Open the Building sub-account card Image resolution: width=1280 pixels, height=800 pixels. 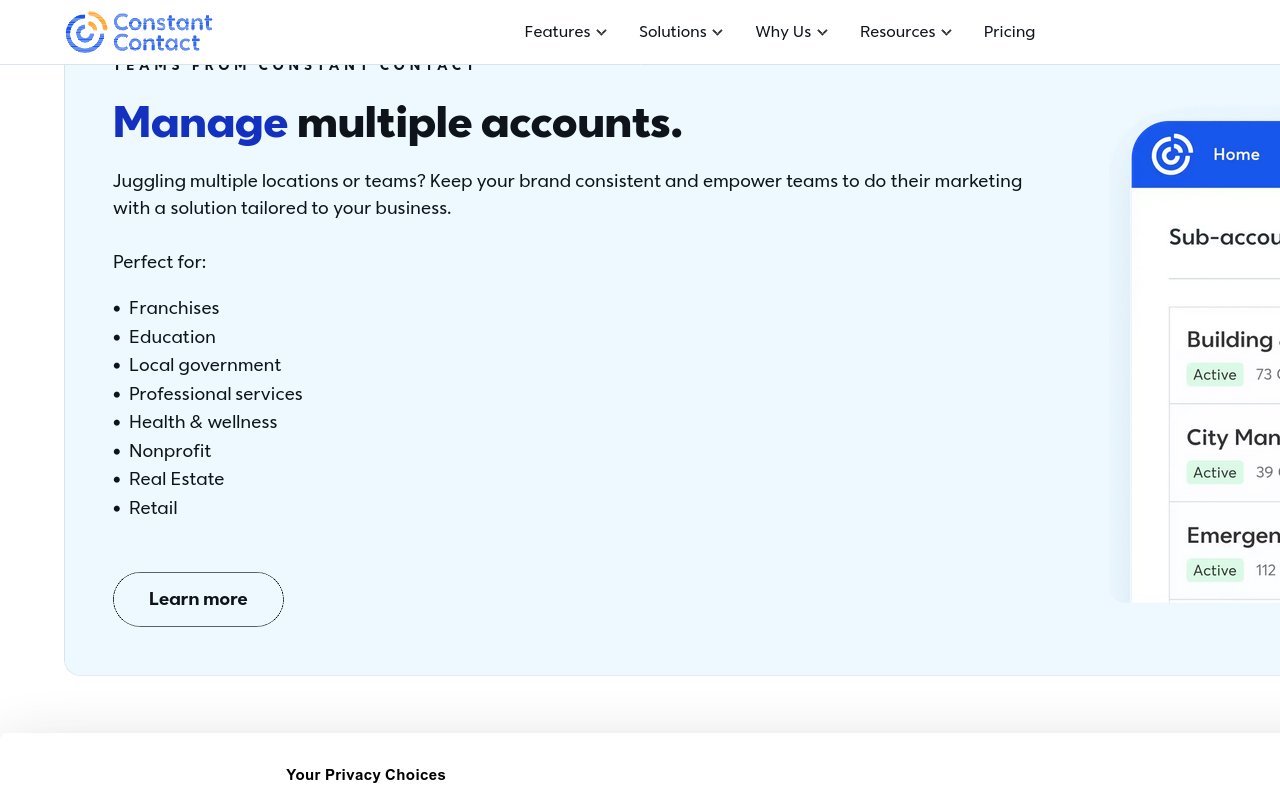1225,356
